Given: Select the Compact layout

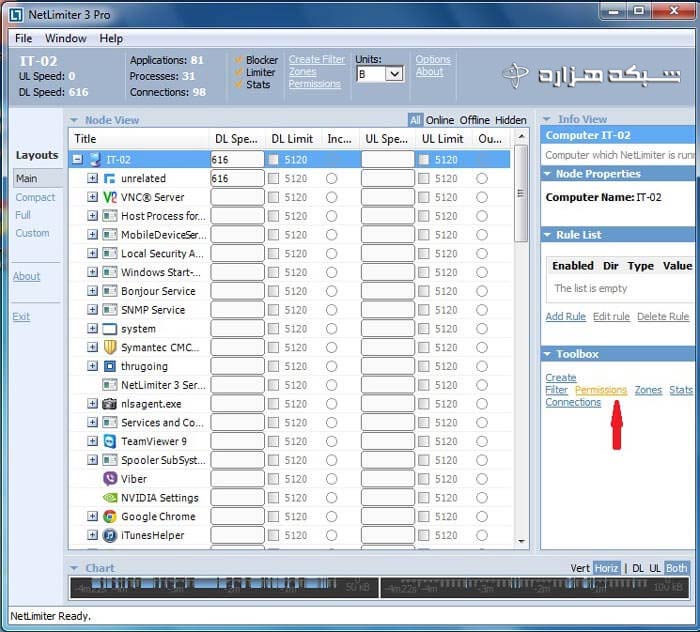Looking at the screenshot, I should coord(35,197).
